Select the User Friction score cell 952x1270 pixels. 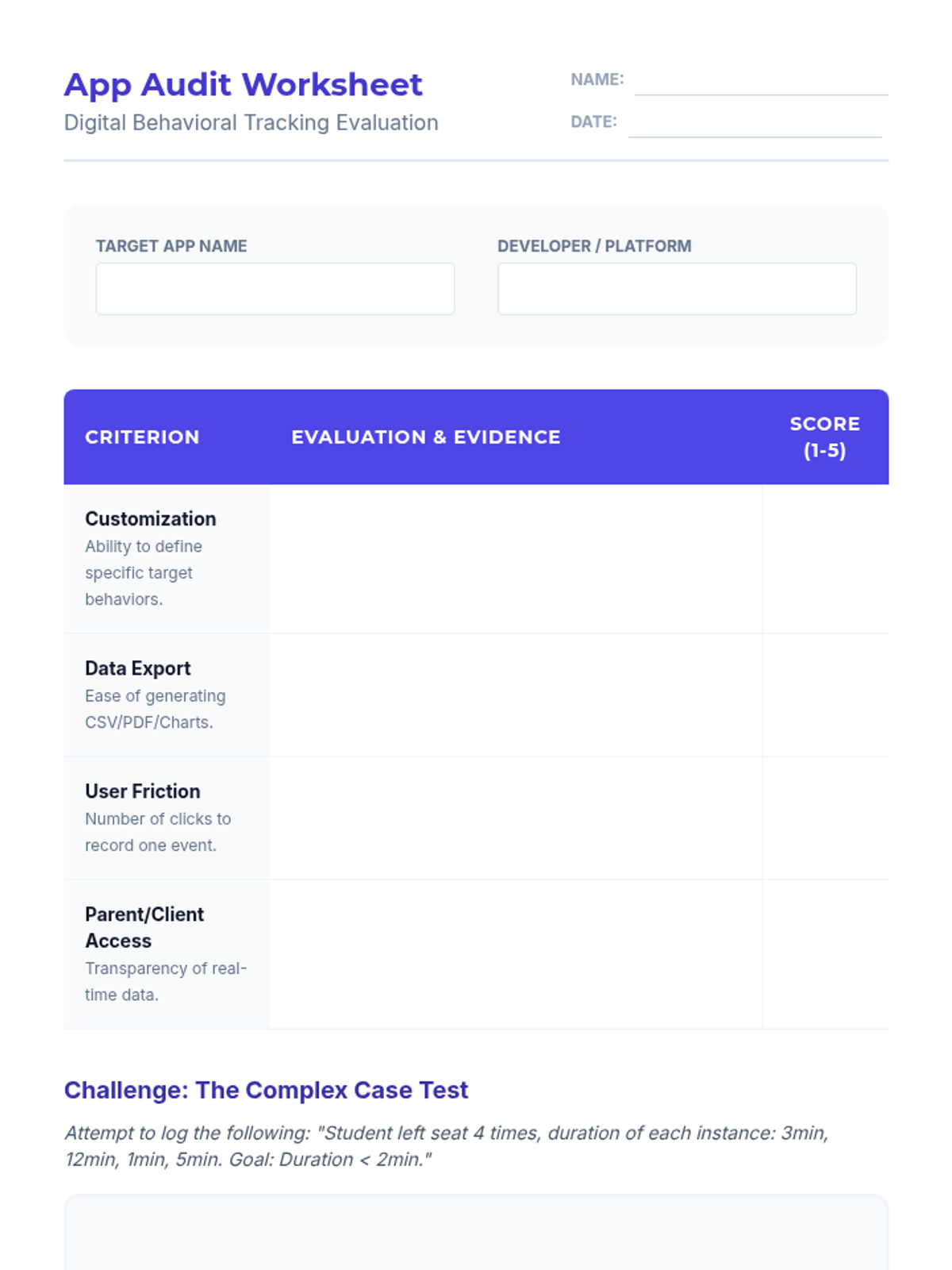pyautogui.click(x=825, y=818)
